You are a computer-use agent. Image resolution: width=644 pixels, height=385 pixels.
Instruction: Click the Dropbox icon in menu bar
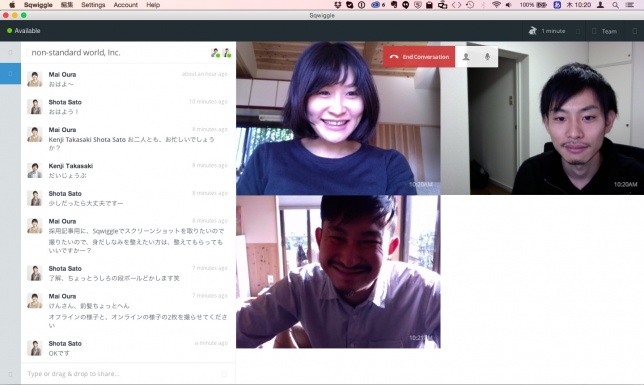tap(338, 5)
